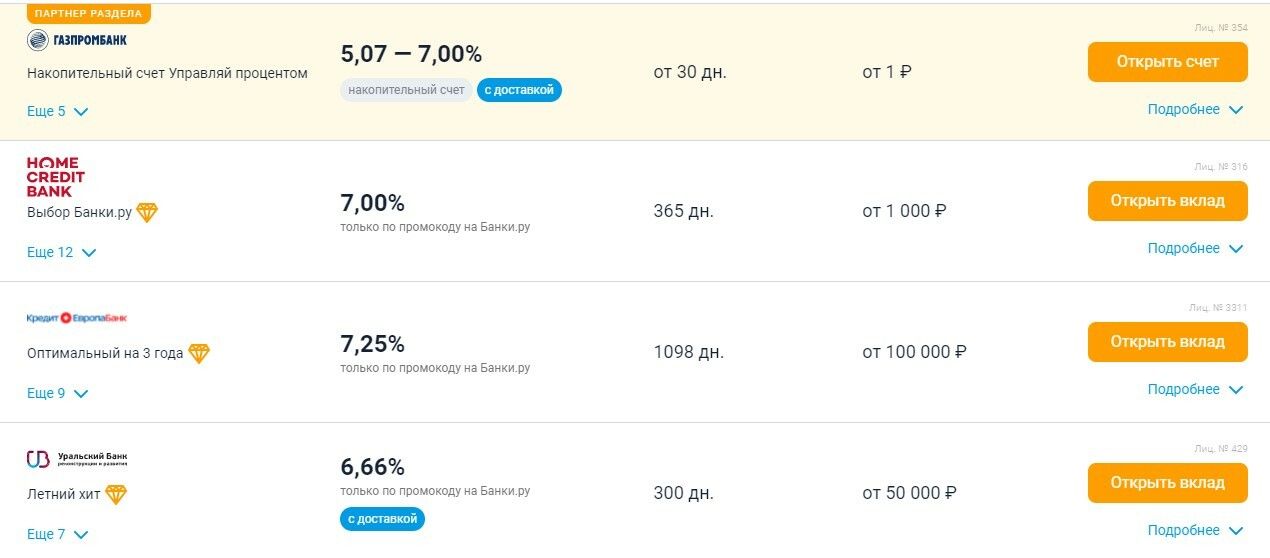Expand Еще 7 offers for Ural Bank
The width and height of the screenshot is (1270, 558).
57,534
